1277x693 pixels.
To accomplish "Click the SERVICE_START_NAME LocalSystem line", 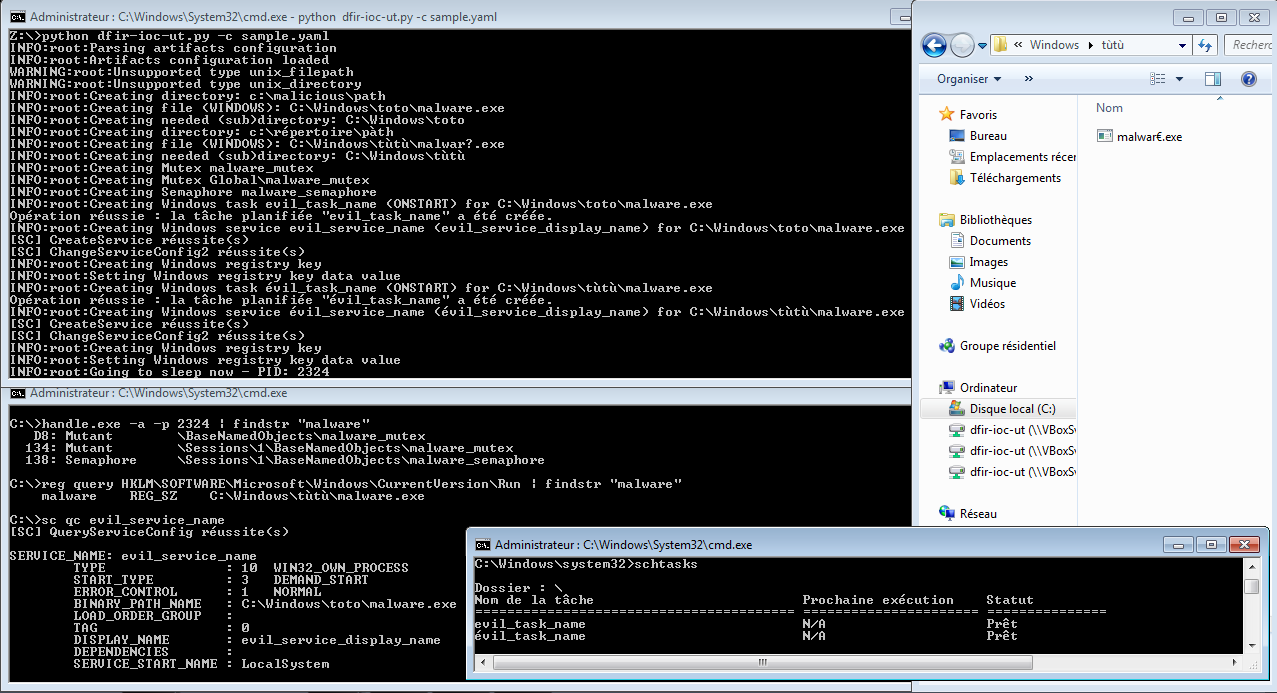I will 200,664.
